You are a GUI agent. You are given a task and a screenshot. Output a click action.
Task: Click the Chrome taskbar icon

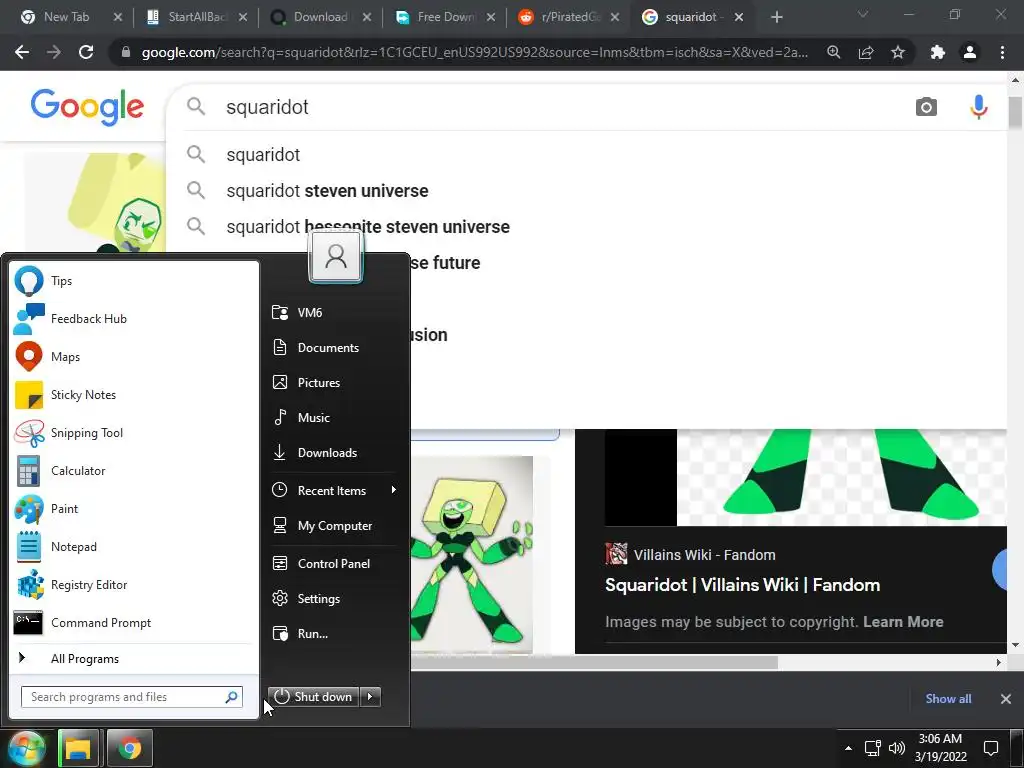(129, 748)
